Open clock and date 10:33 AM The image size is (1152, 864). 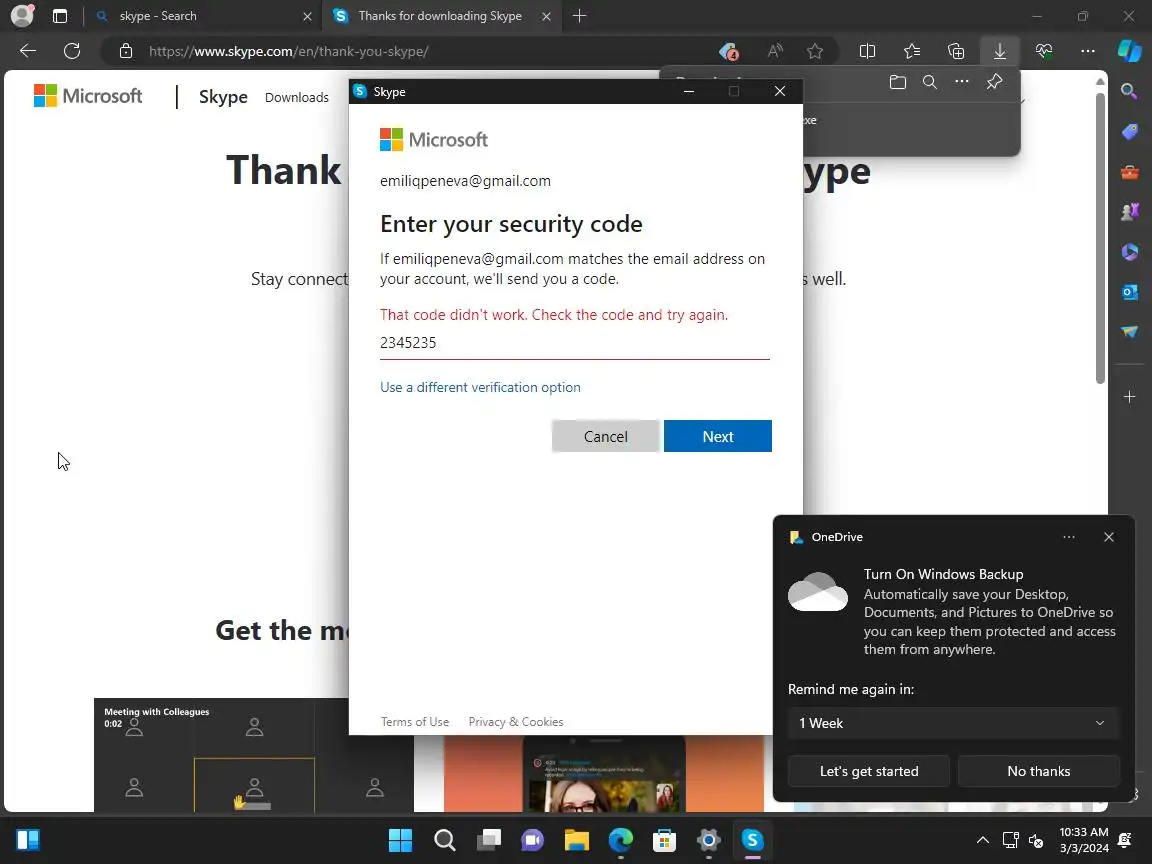1084,840
